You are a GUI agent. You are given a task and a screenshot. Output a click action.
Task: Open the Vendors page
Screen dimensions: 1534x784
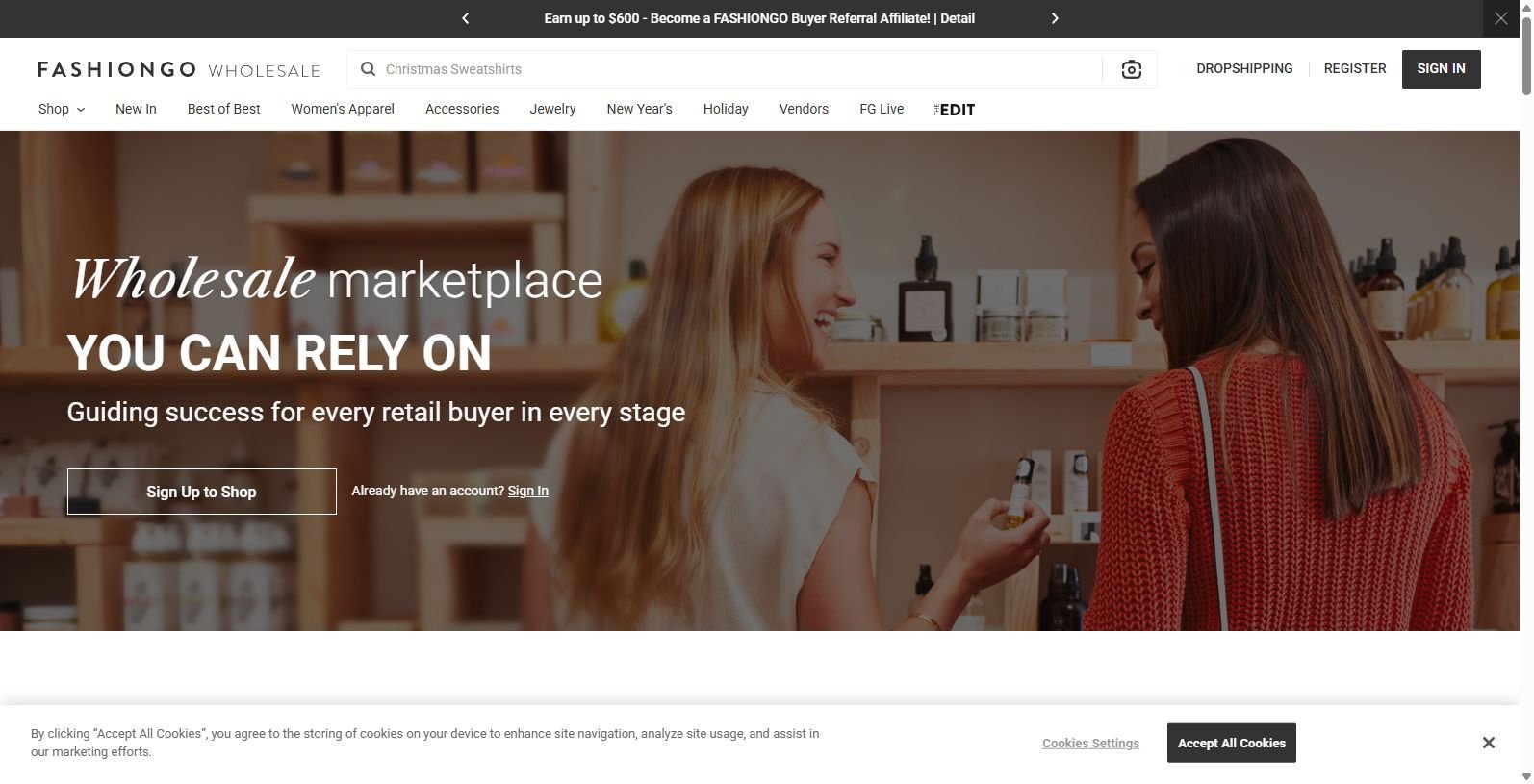coord(804,109)
